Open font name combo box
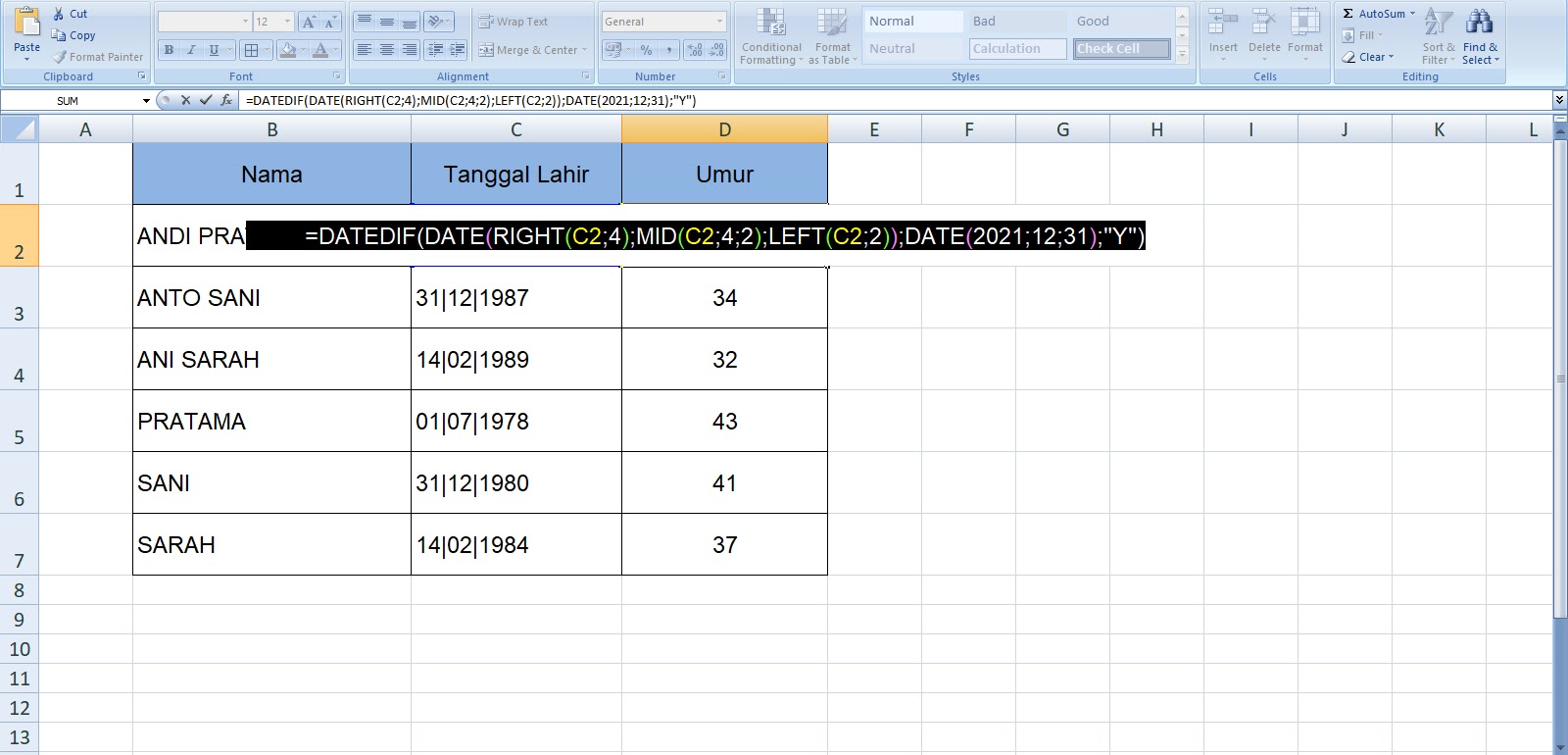Viewport: 1568px width, 755px height. [205, 22]
